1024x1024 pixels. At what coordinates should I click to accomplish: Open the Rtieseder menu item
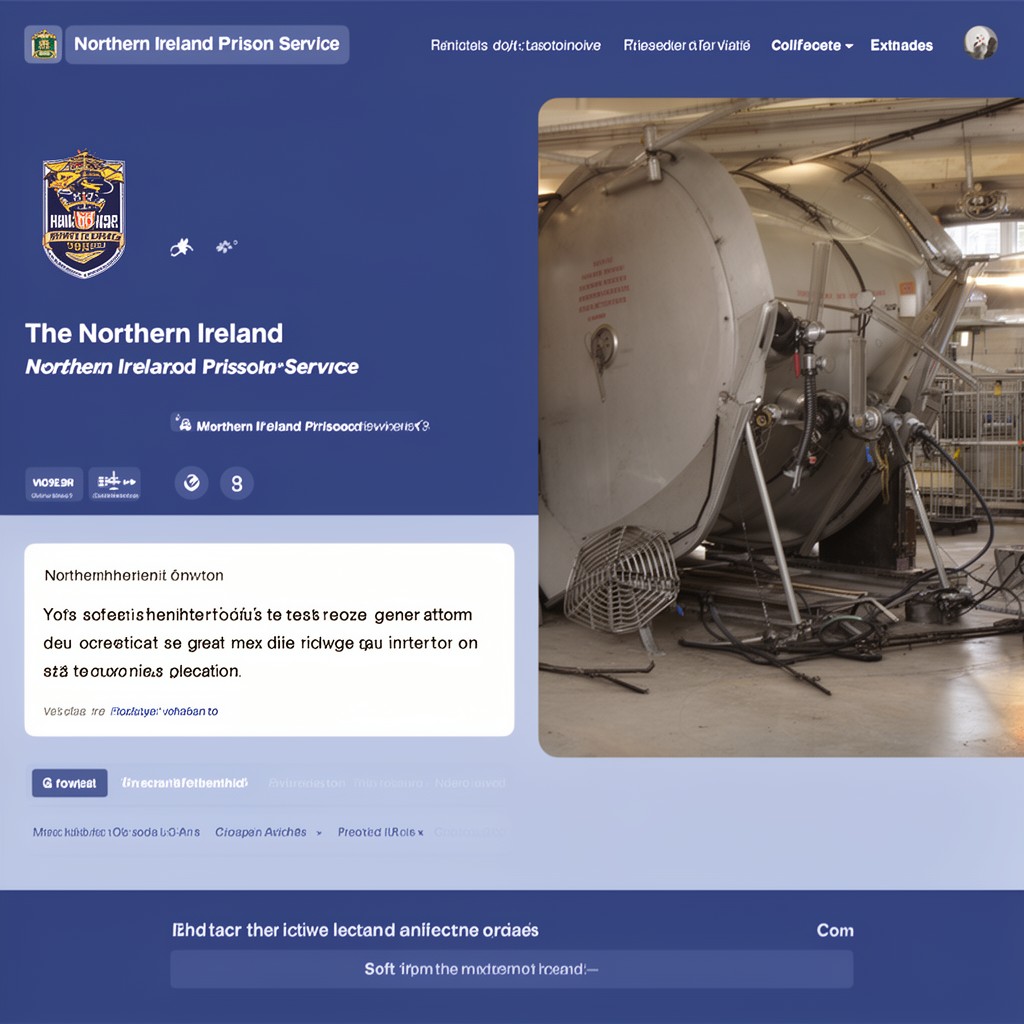(x=686, y=46)
